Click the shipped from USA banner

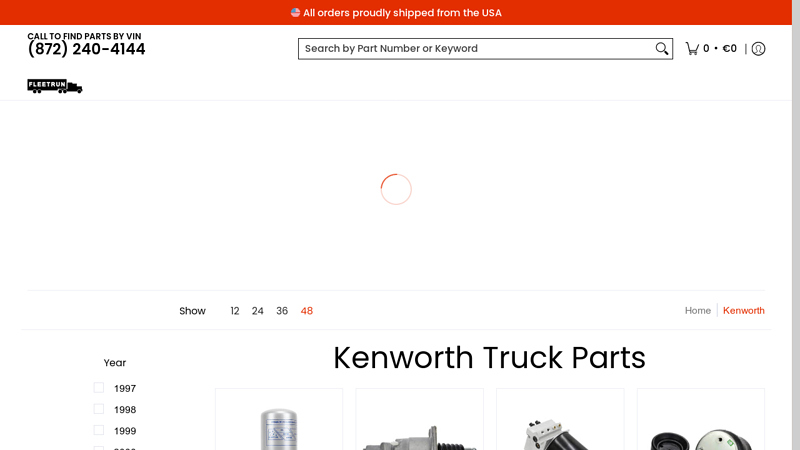point(396,12)
